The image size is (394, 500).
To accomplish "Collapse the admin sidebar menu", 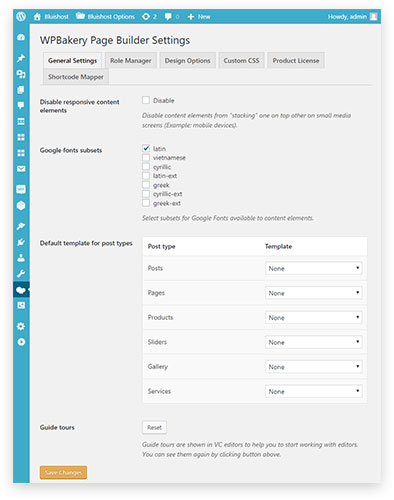I will 21,342.
